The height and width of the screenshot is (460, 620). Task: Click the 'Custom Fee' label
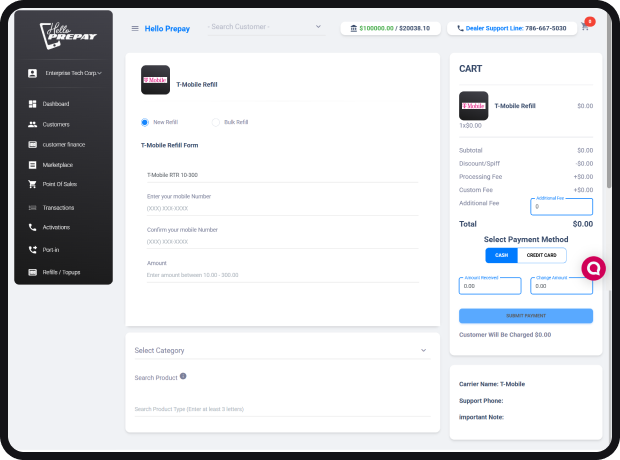tap(476, 190)
